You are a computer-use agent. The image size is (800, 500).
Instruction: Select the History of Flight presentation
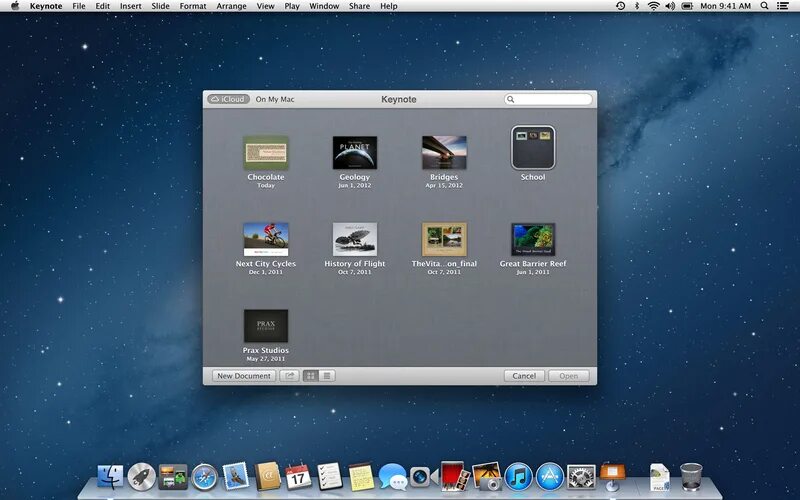(x=355, y=239)
